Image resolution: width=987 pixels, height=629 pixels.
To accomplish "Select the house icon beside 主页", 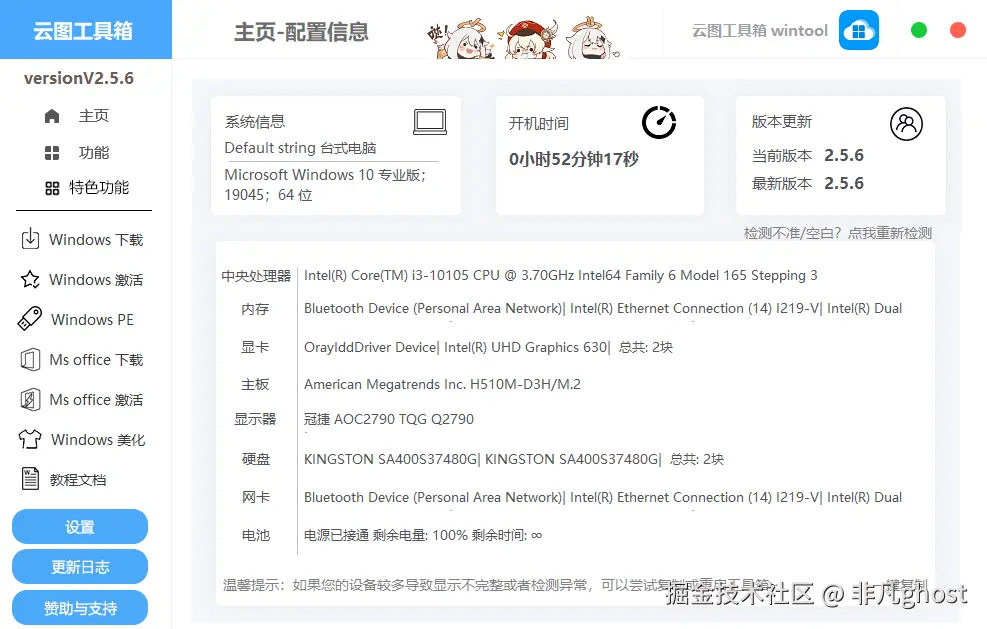I will (51, 115).
